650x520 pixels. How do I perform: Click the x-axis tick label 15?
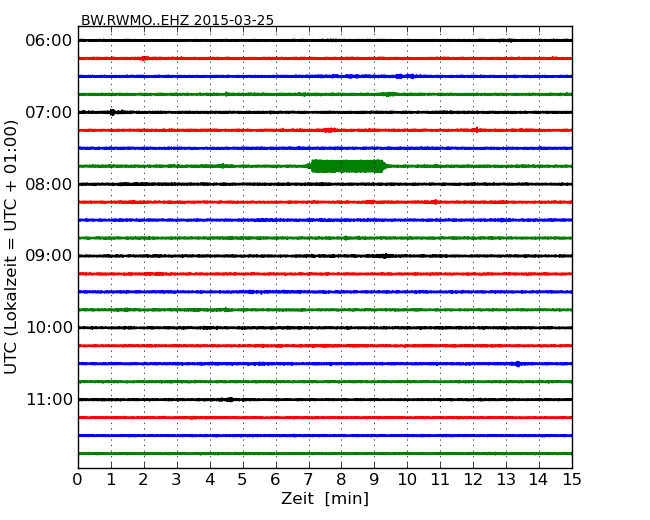(x=572, y=480)
